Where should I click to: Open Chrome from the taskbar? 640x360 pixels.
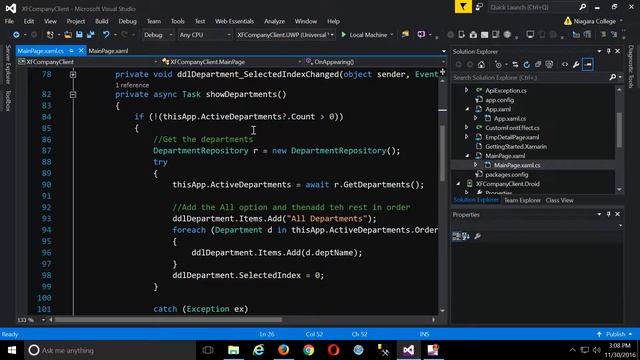coord(309,350)
